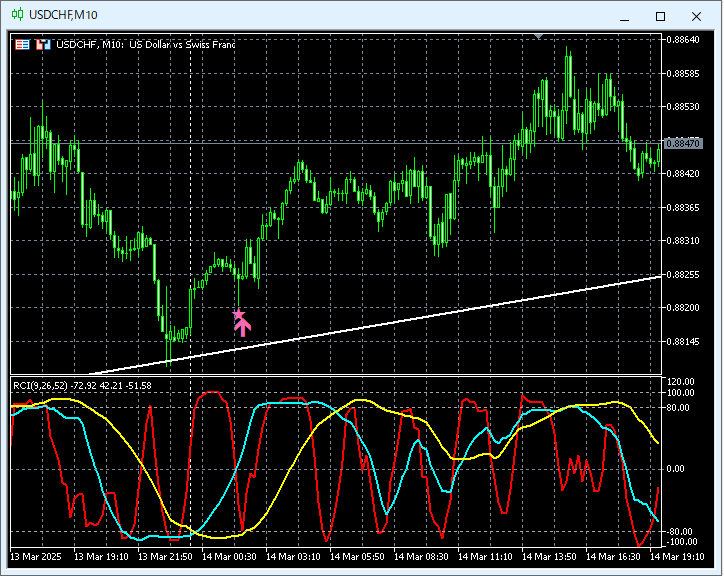Click the 14 Mar 00:30 time label
This screenshot has height=576, width=724.
pos(229,557)
